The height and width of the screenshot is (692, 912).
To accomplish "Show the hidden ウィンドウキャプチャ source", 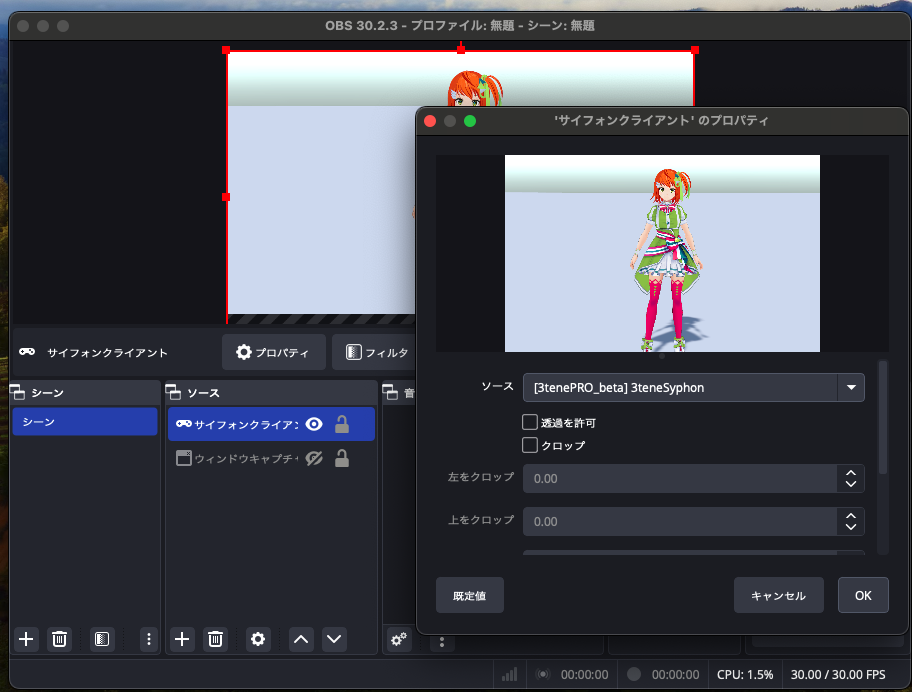I will coord(314,458).
